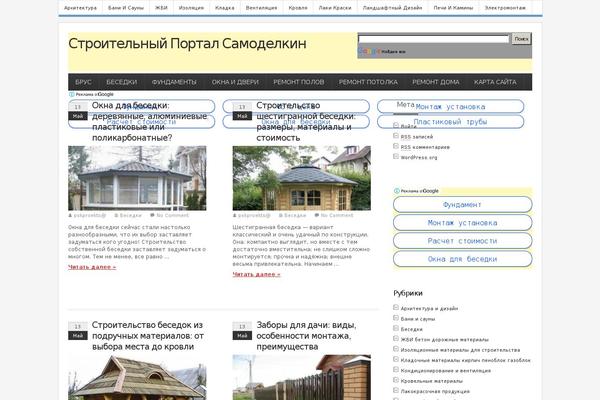
Task: Click the brick fence photo thumbnail
Action: 302,377
